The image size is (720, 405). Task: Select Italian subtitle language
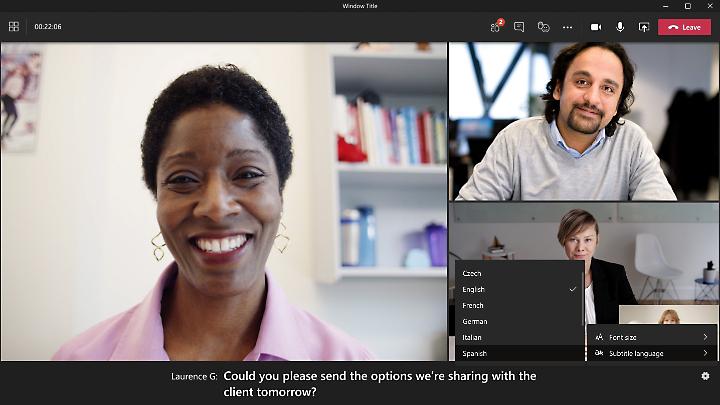519,337
